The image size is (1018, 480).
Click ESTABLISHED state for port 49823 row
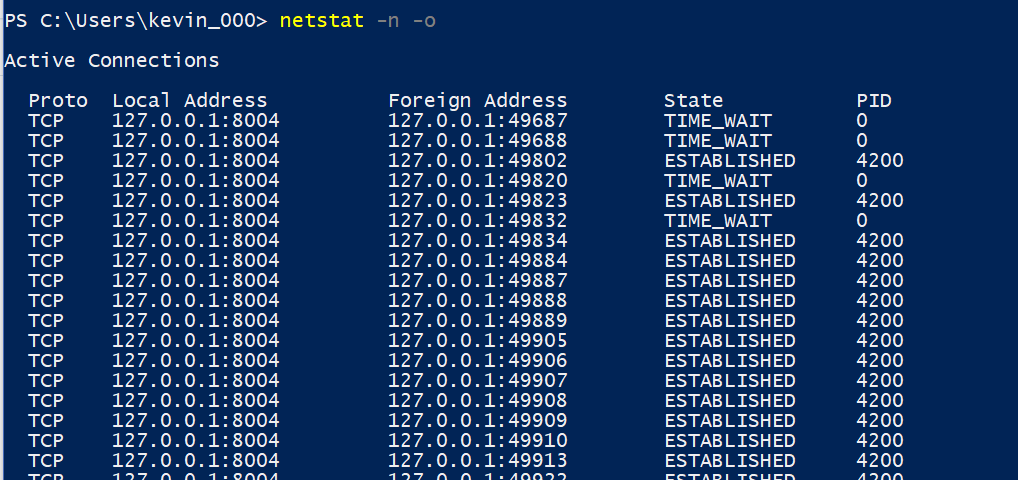coord(729,201)
